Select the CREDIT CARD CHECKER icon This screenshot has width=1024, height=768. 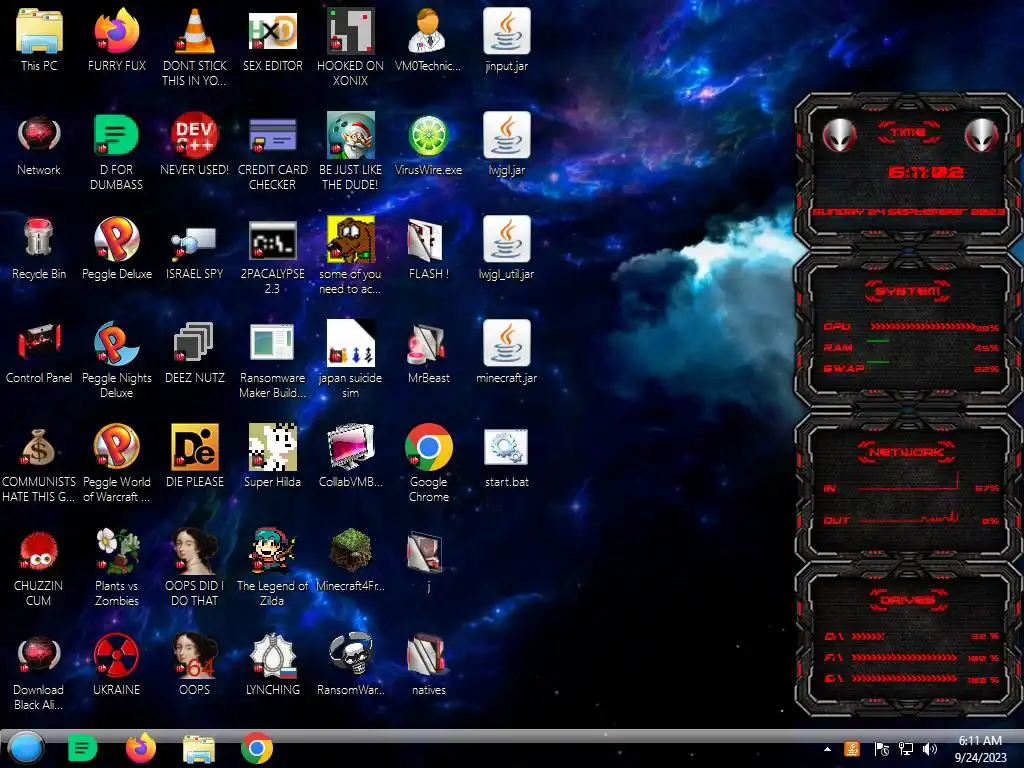273,136
